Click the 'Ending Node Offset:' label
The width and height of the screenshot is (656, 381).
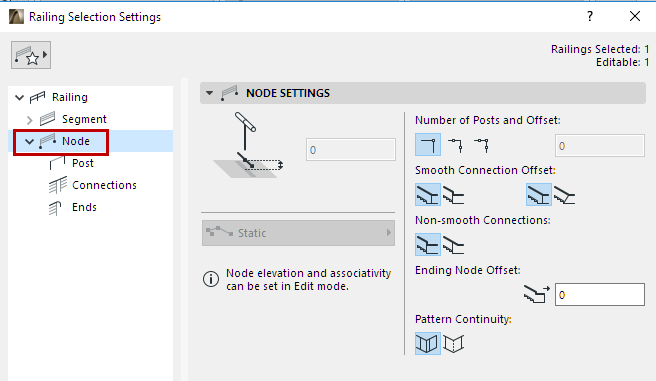(x=468, y=271)
